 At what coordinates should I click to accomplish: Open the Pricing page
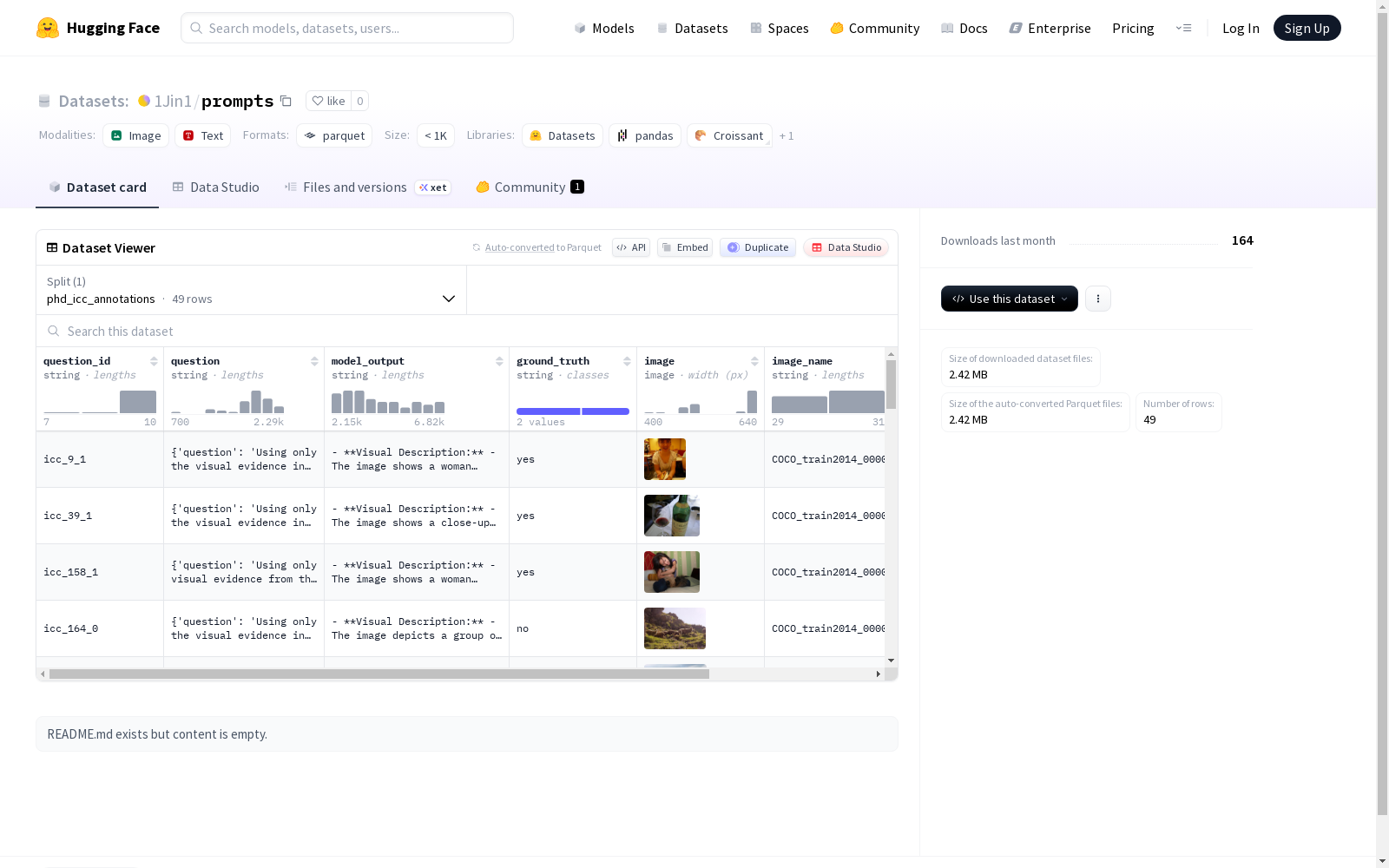tap(1133, 28)
